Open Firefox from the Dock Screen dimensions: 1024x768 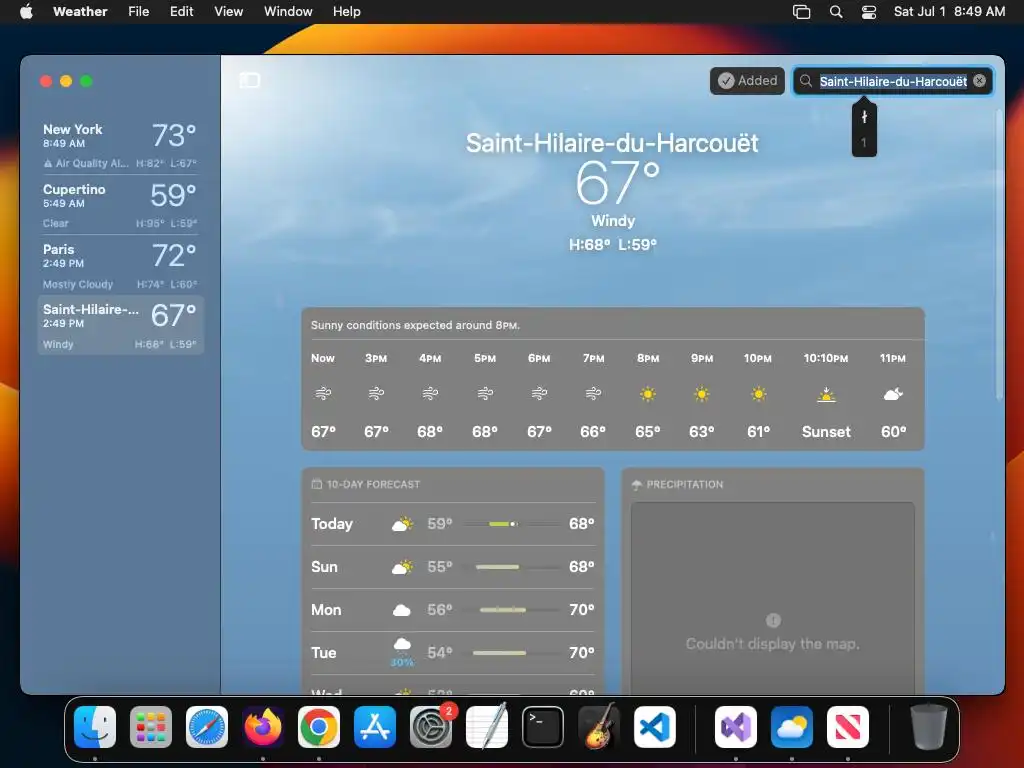click(263, 727)
